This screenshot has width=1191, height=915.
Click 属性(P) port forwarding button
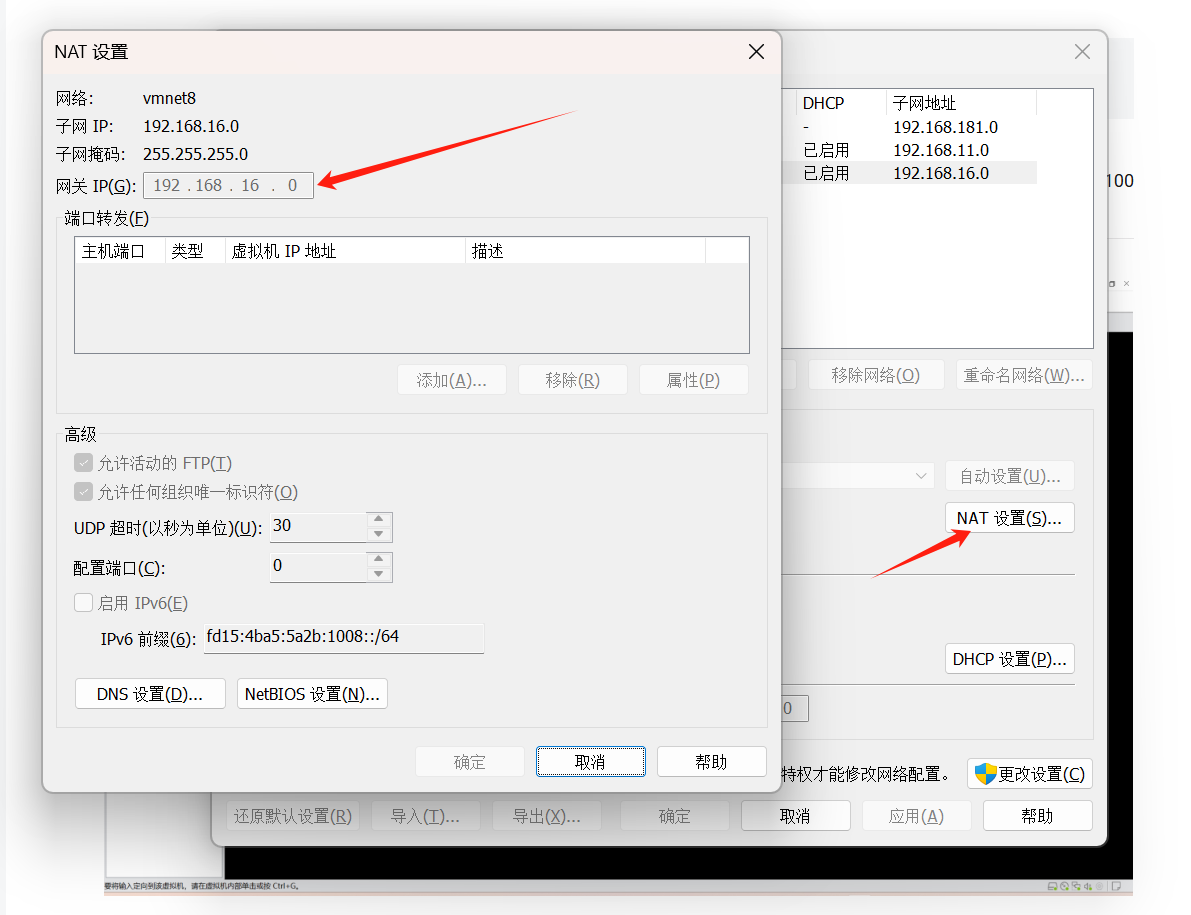click(693, 380)
